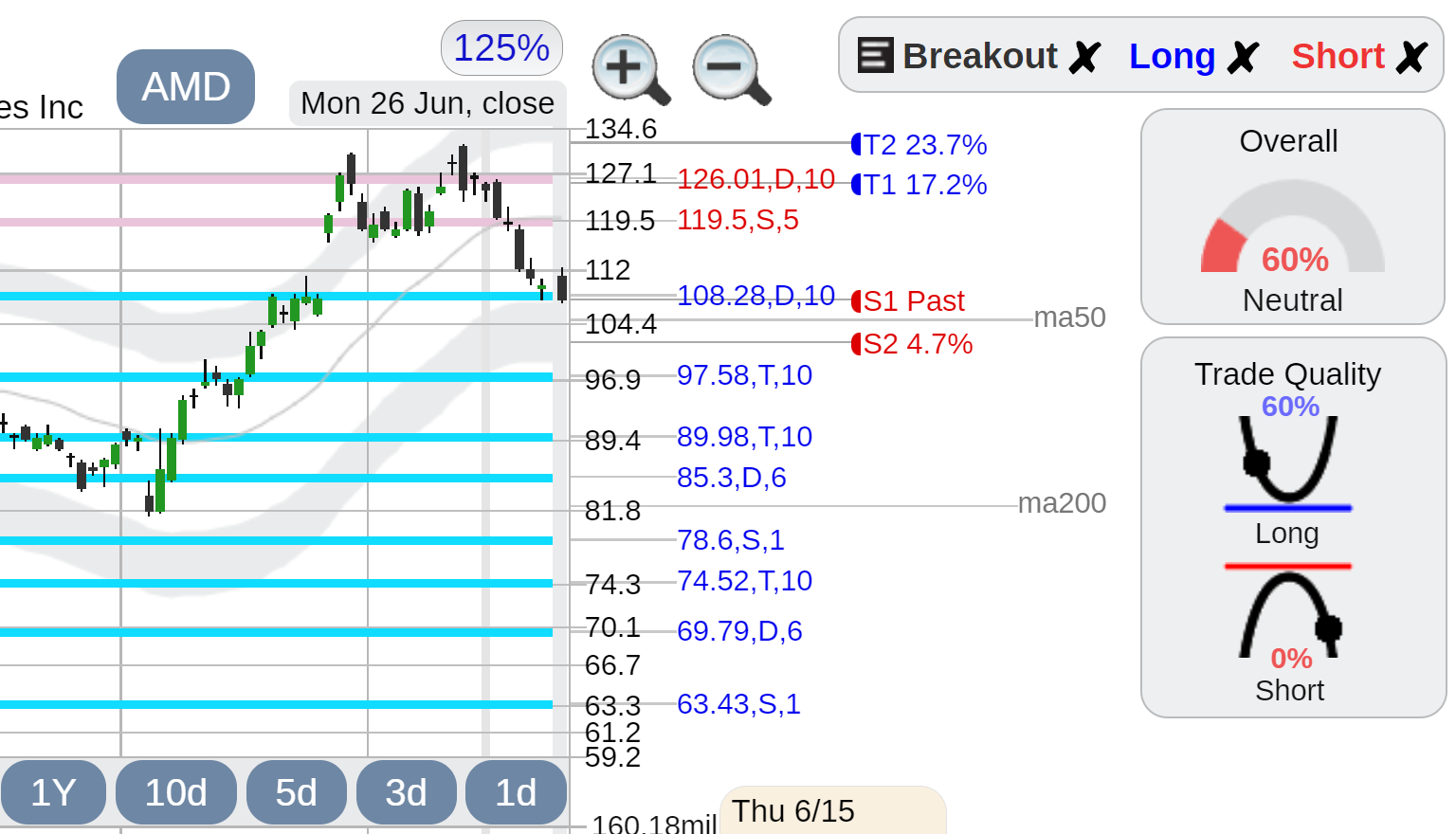1456x834 pixels.
Task: Select support level 97.58,T,10
Action: (x=744, y=375)
